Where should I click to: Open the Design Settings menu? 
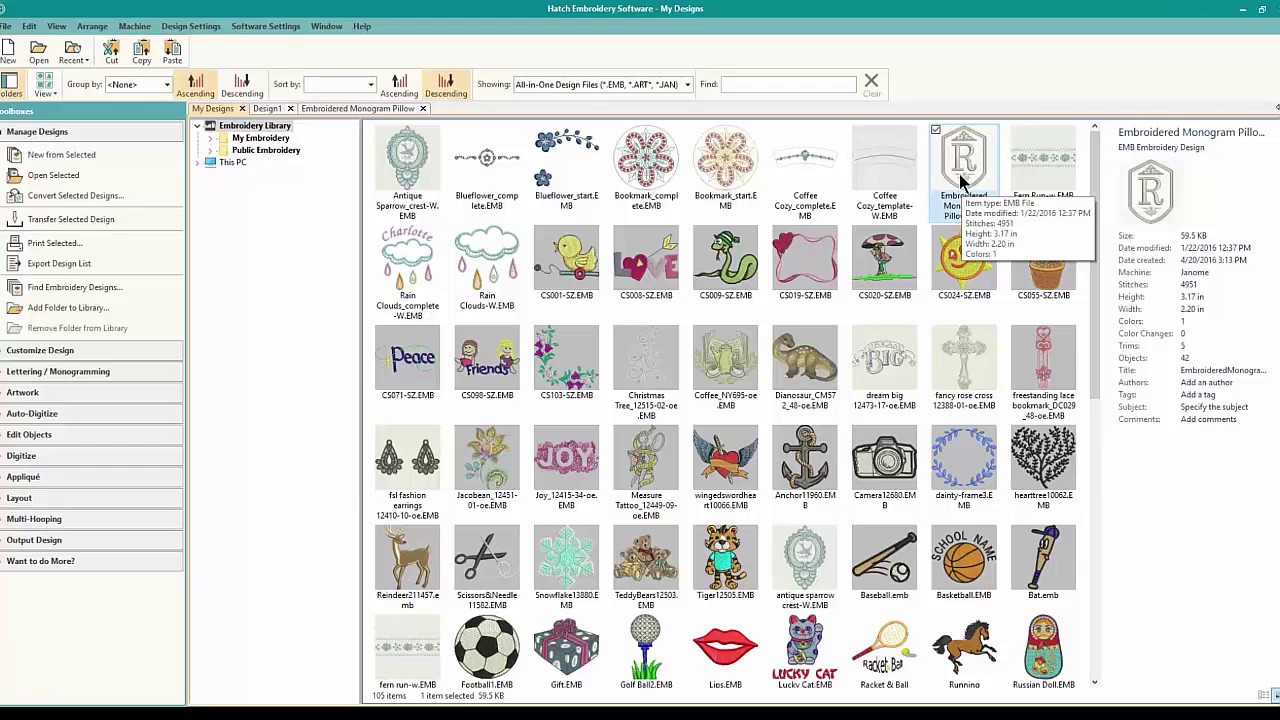pyautogui.click(x=191, y=26)
